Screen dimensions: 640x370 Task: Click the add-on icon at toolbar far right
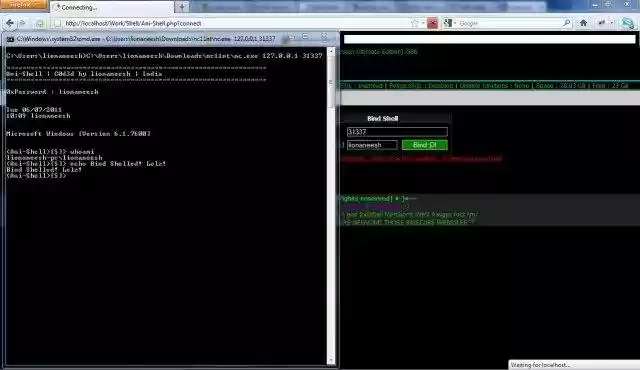click(627, 23)
